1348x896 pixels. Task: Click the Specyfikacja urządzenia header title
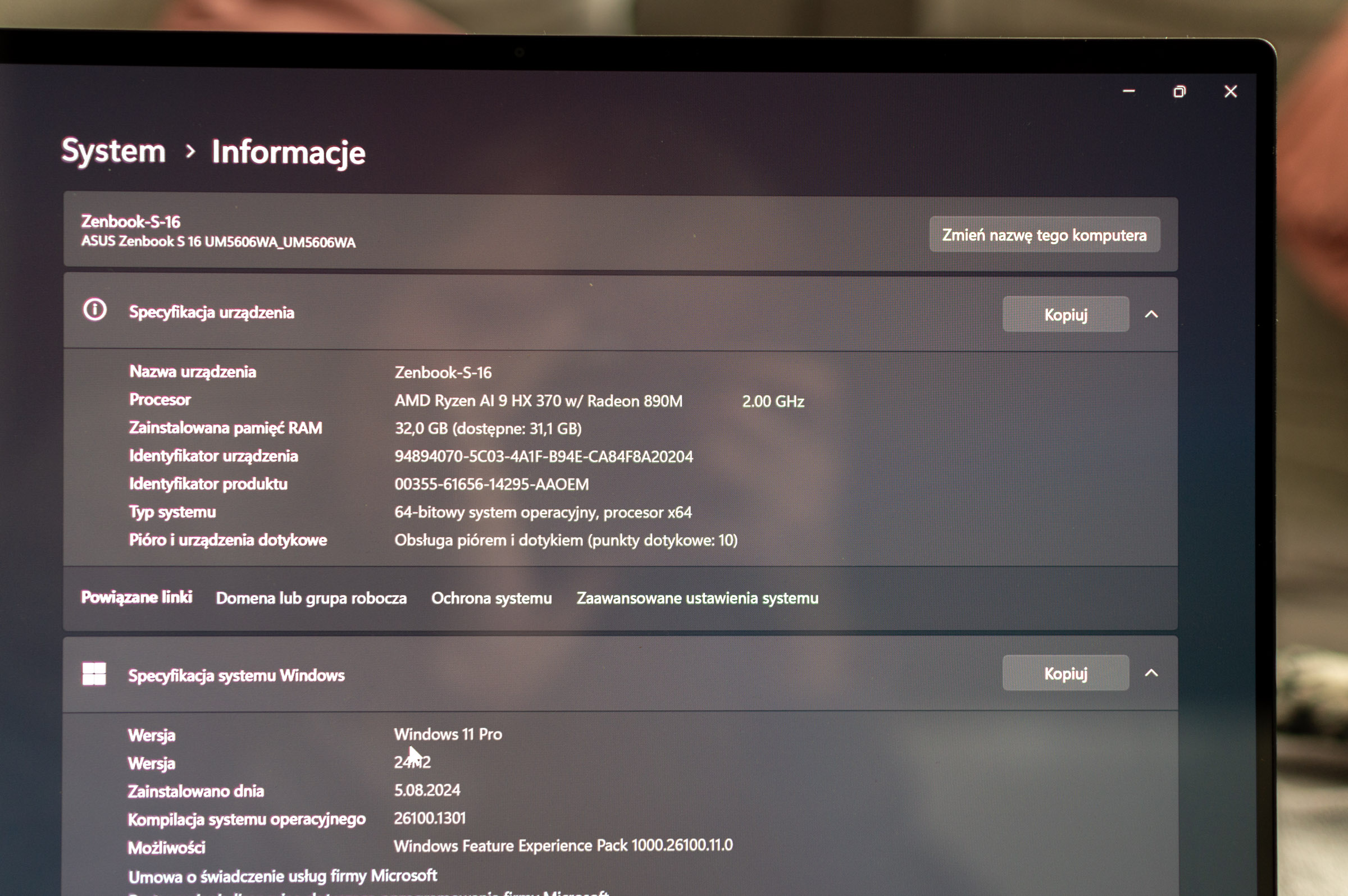point(212,313)
